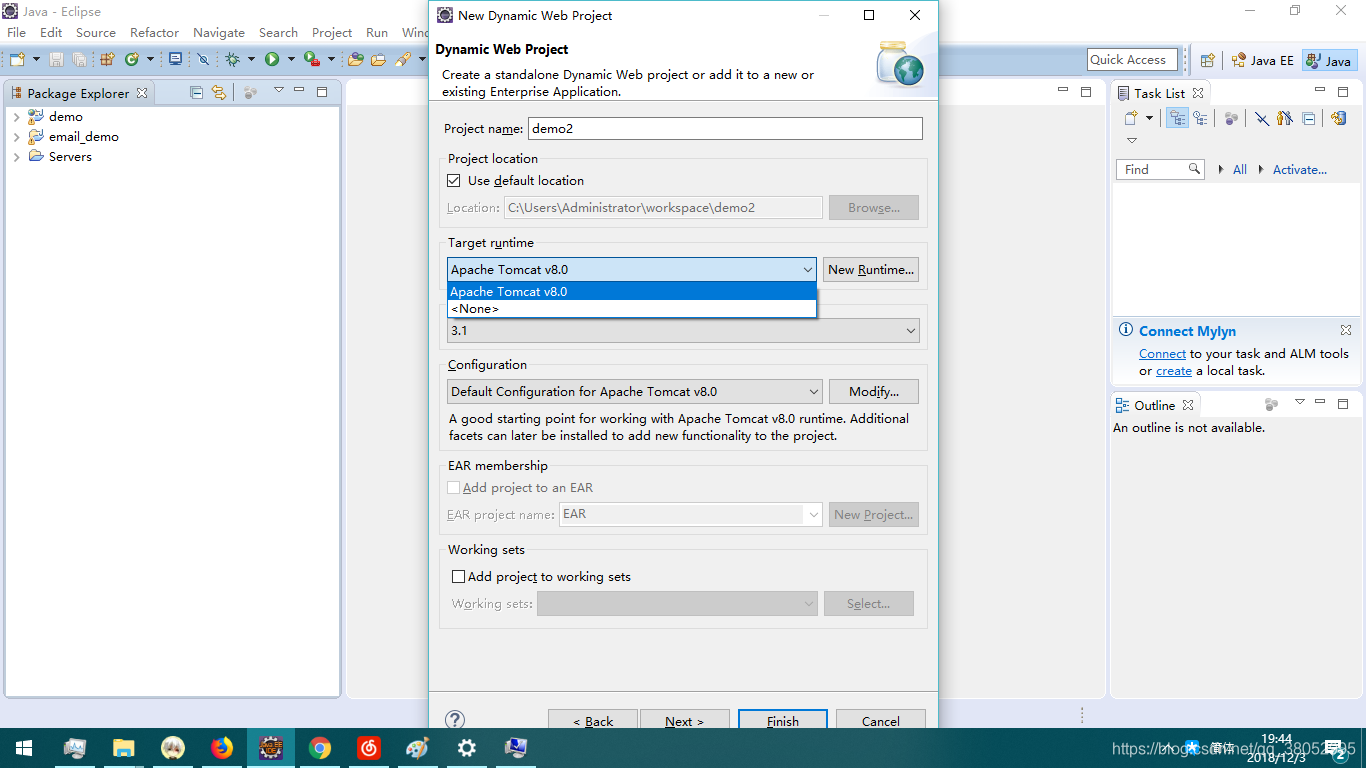
Task: Click the create local task link
Action: coord(1174,370)
